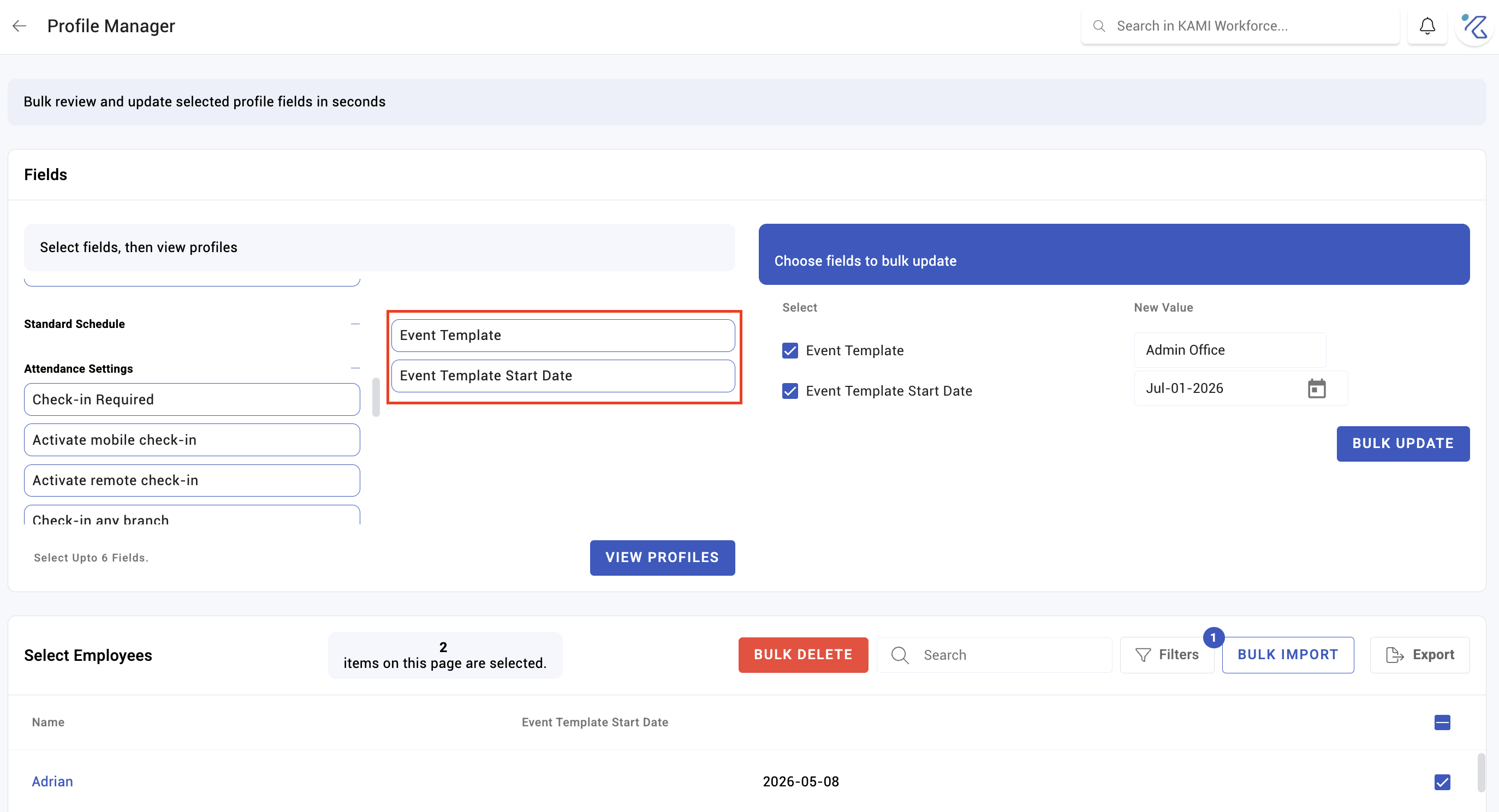Collapse the Standard Schedule section
The height and width of the screenshot is (812, 1499).
(x=355, y=324)
